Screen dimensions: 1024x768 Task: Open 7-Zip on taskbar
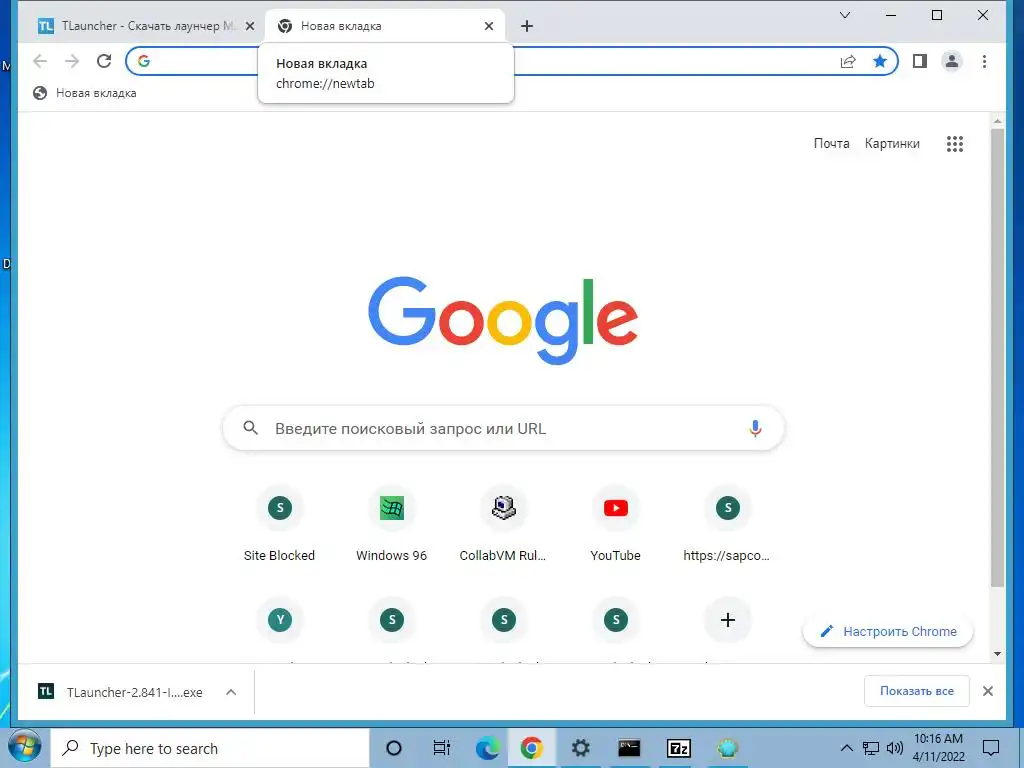[679, 748]
